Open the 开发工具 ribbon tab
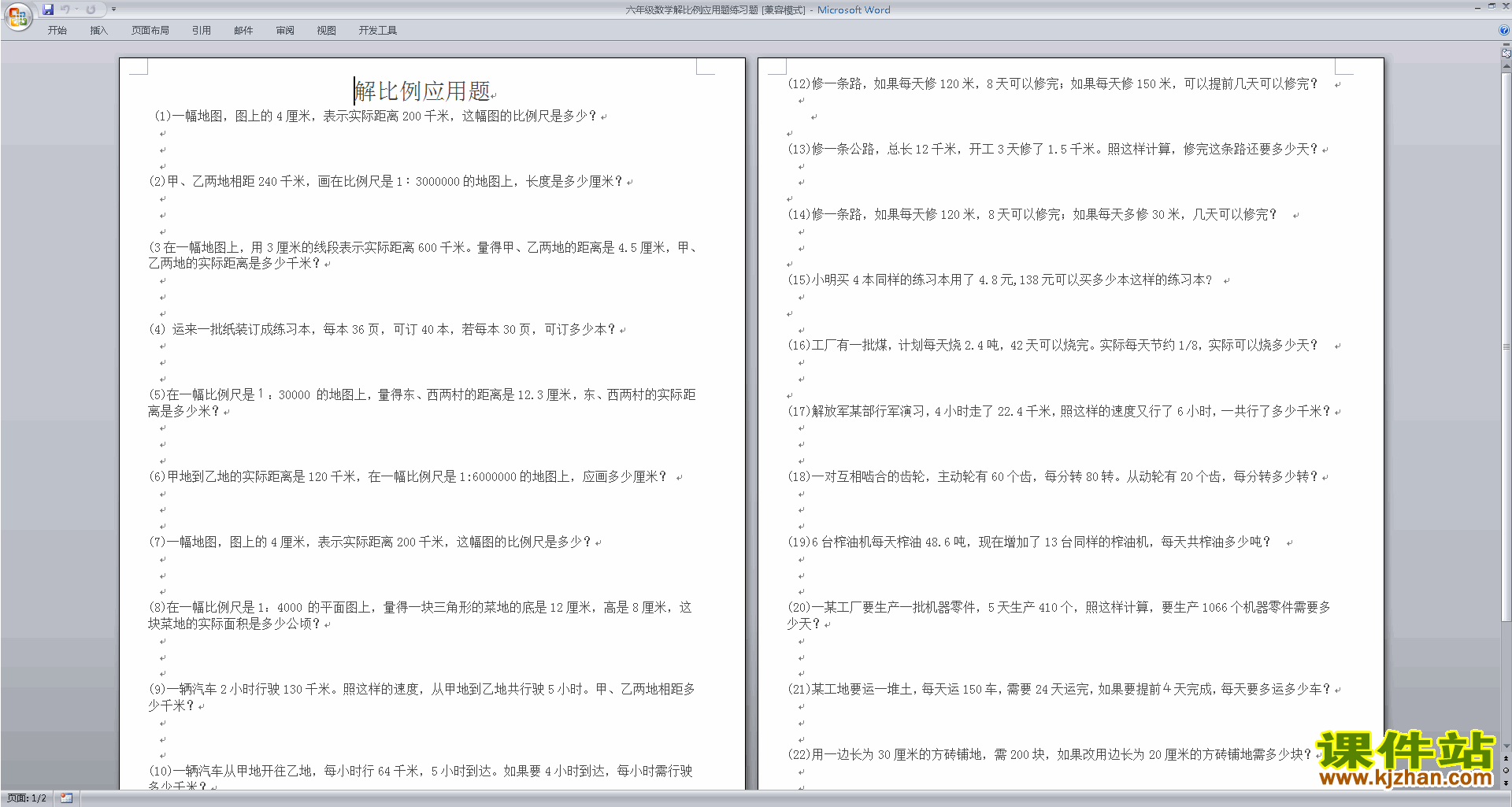 (x=378, y=30)
